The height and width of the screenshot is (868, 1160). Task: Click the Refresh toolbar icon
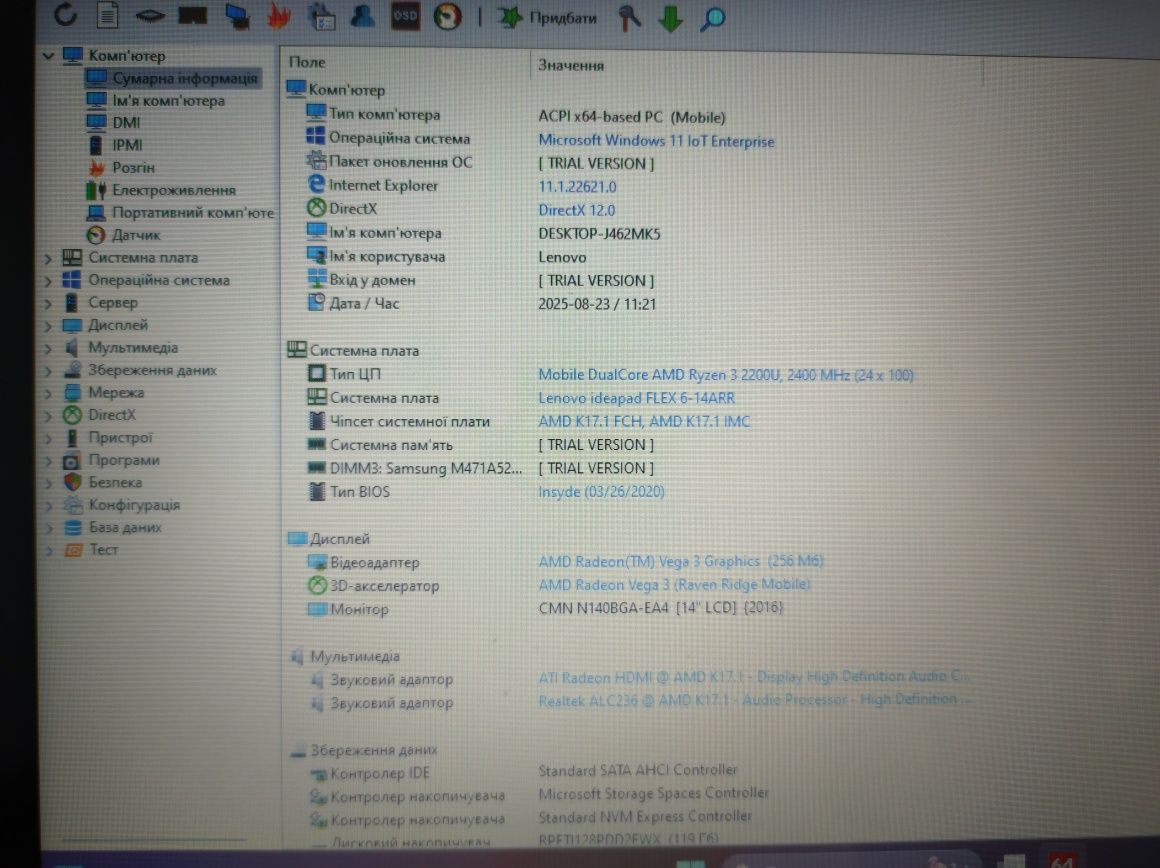[x=66, y=14]
